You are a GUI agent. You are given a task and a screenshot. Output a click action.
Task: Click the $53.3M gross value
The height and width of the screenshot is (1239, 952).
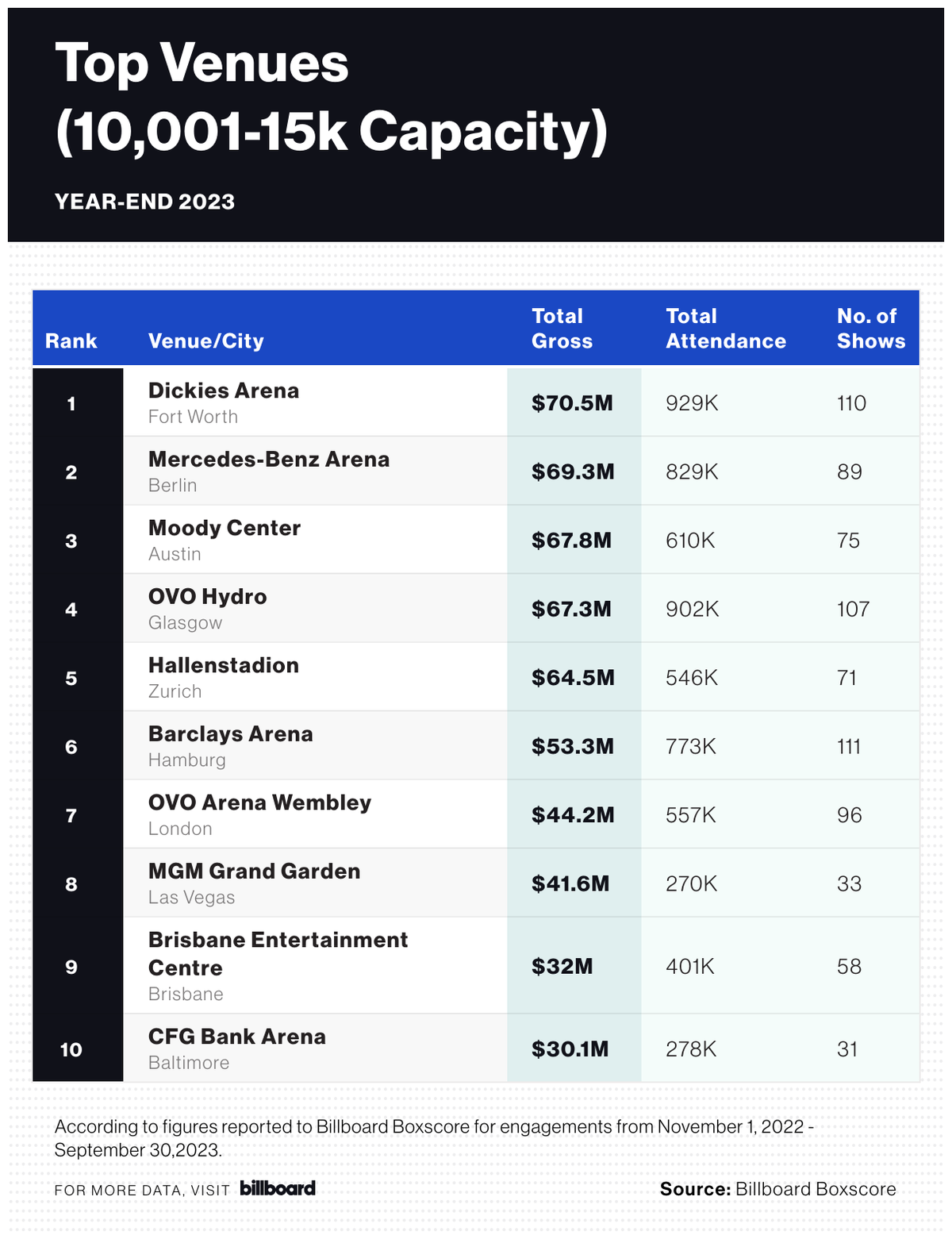pos(573,747)
